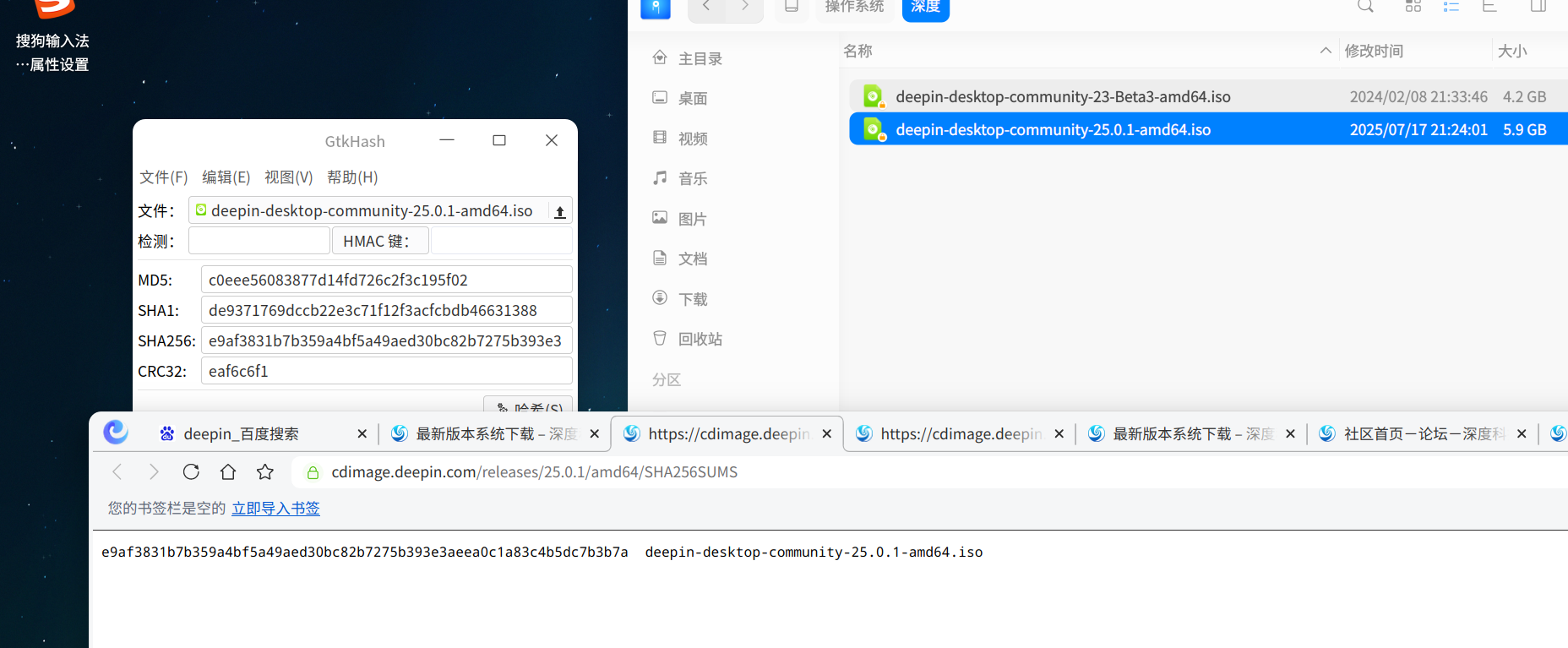Go to the browser home page

[x=228, y=471]
